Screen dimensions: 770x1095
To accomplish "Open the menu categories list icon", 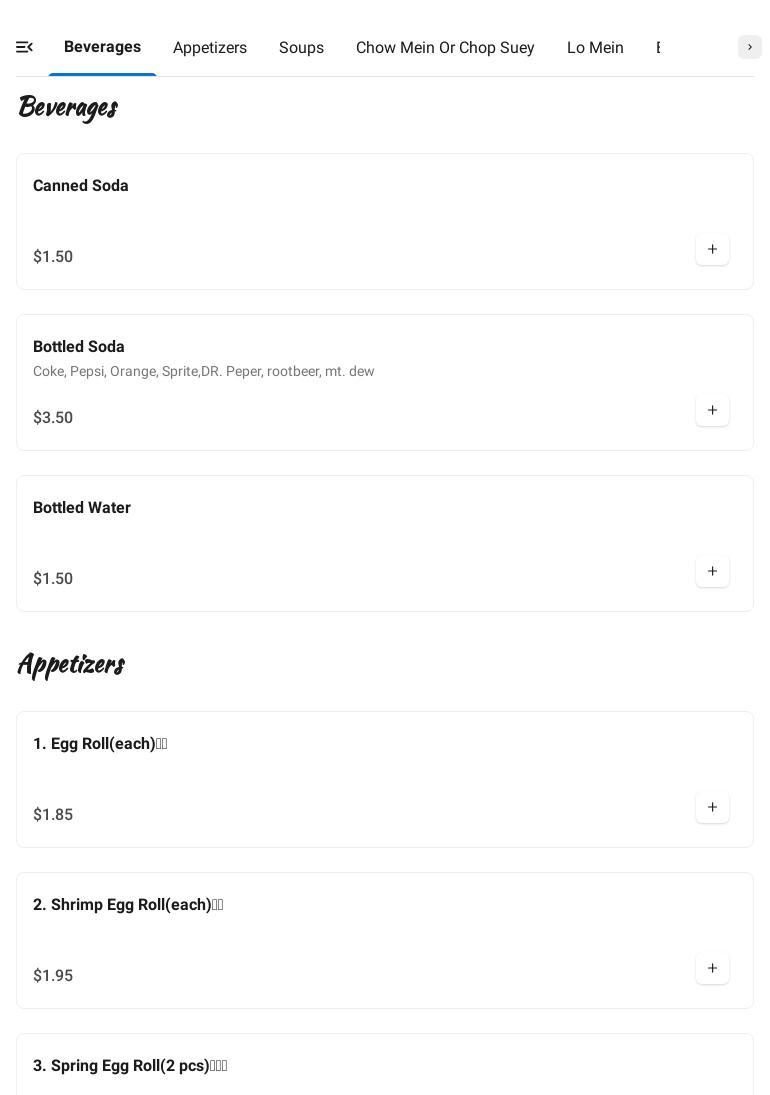I will pos(25,47).
